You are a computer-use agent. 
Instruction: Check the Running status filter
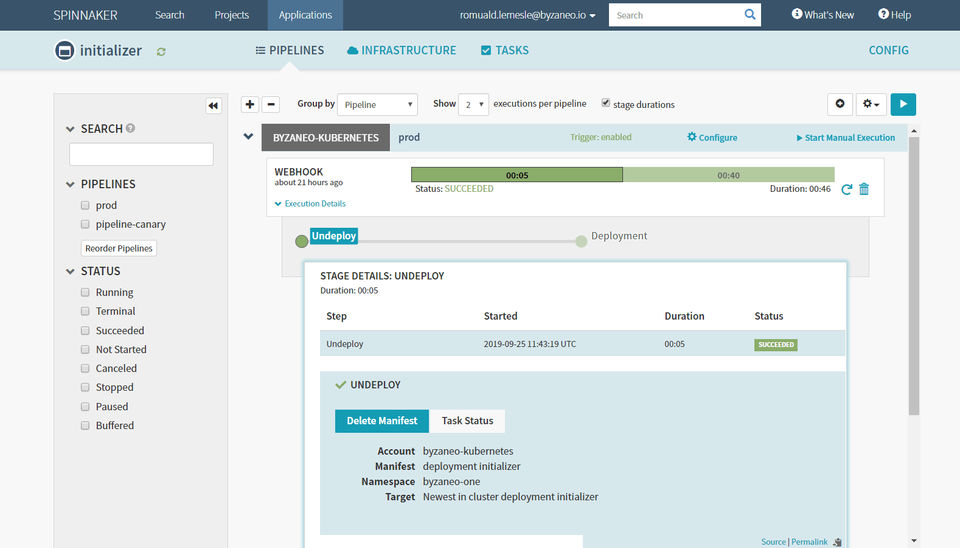(x=85, y=292)
